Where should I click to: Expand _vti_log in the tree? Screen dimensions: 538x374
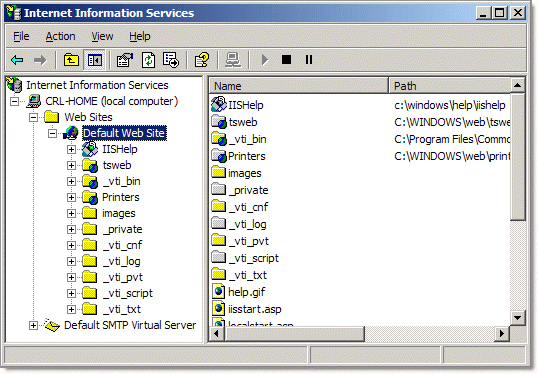click(71, 261)
